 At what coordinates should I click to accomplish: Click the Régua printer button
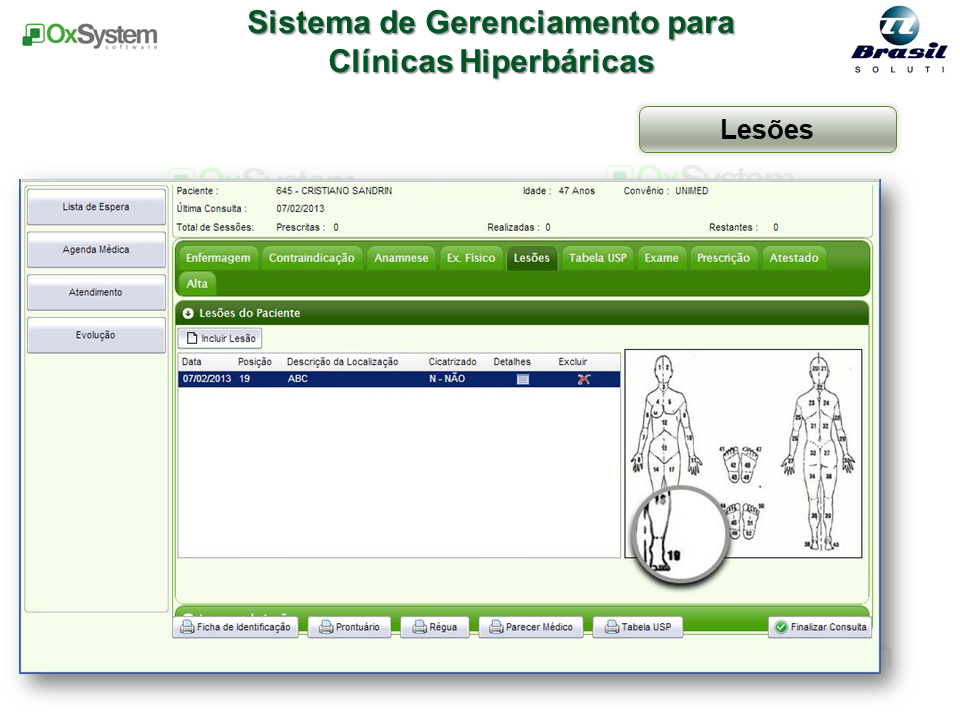[434, 627]
